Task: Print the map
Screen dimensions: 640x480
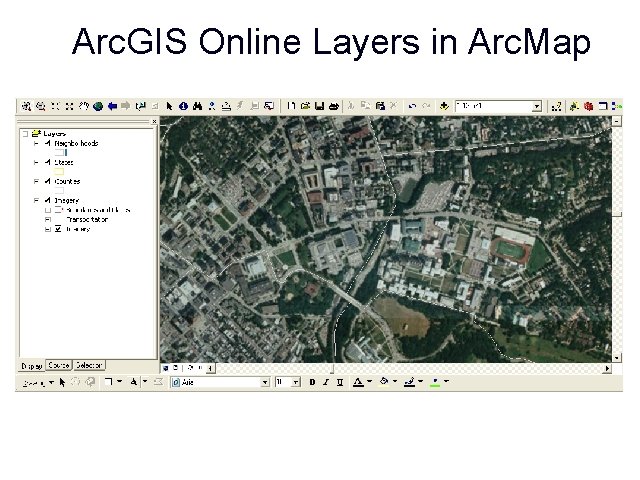Action: point(334,106)
